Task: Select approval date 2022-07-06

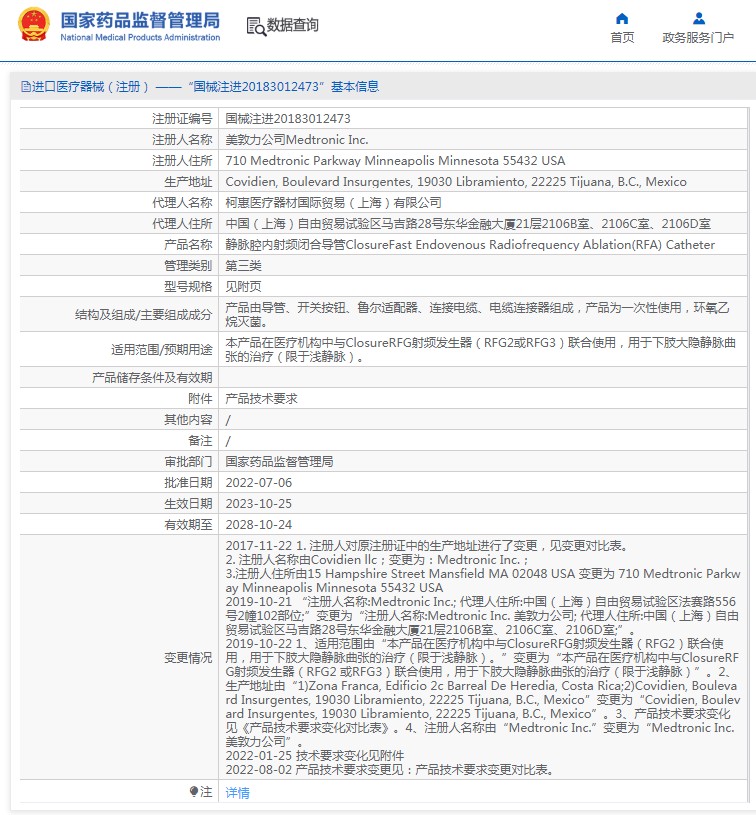Action: pos(258,483)
